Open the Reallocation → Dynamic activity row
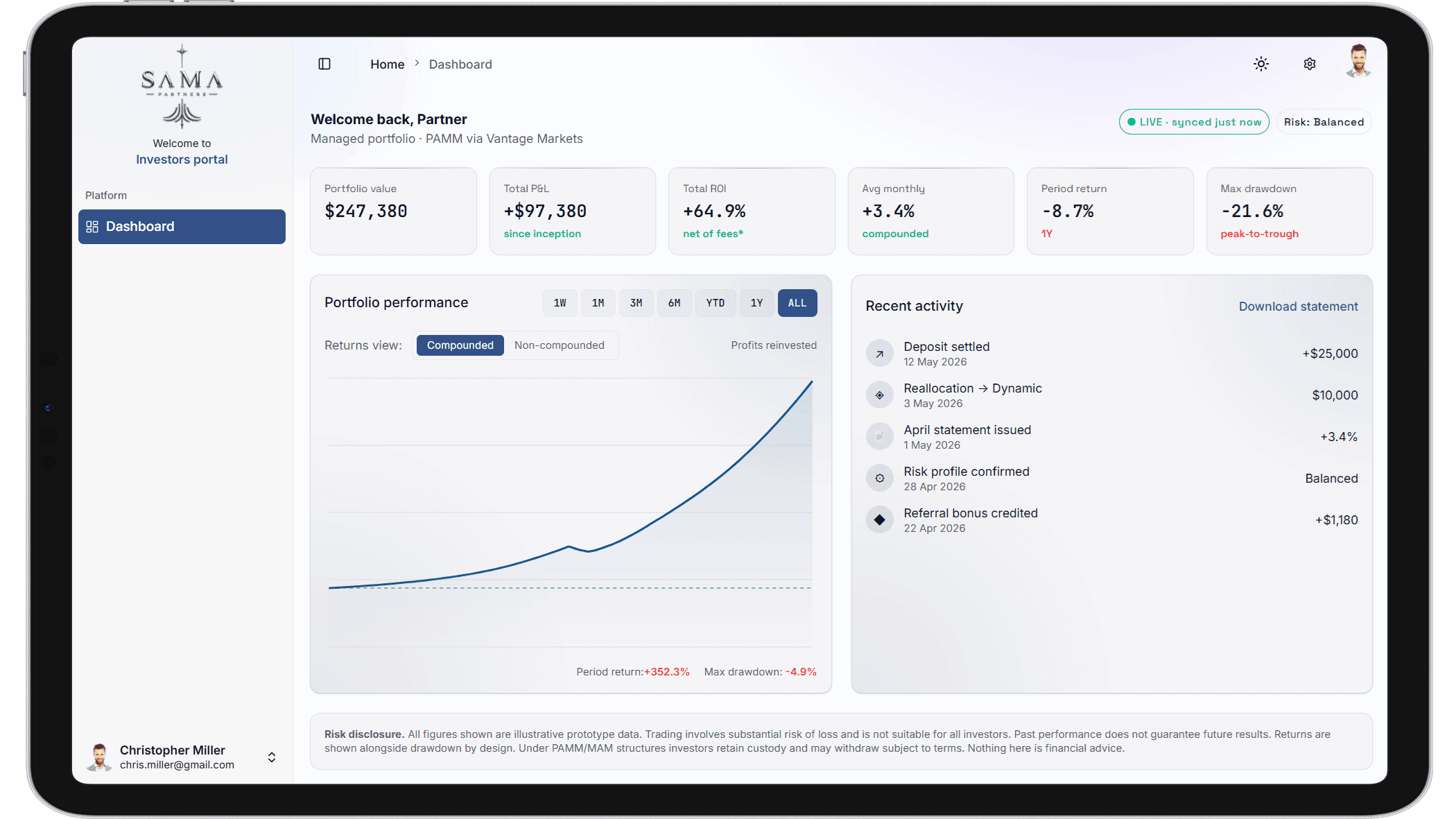The width and height of the screenshot is (1456, 819). coord(1111,395)
